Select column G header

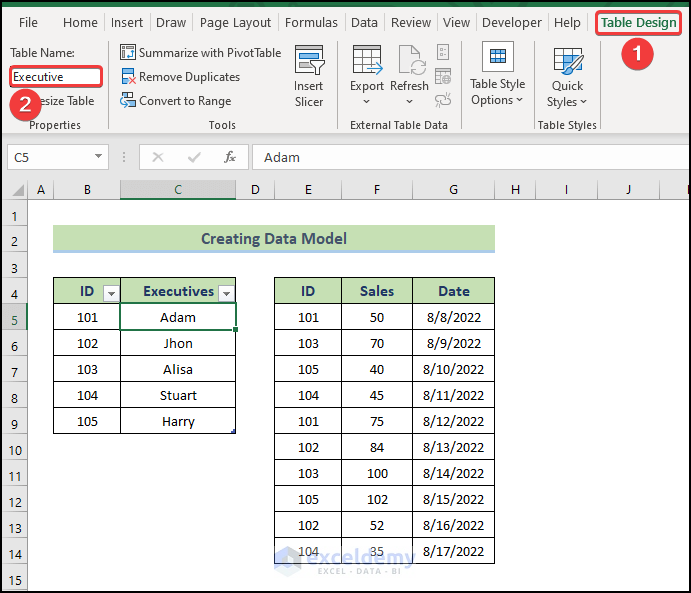pyautogui.click(x=453, y=190)
